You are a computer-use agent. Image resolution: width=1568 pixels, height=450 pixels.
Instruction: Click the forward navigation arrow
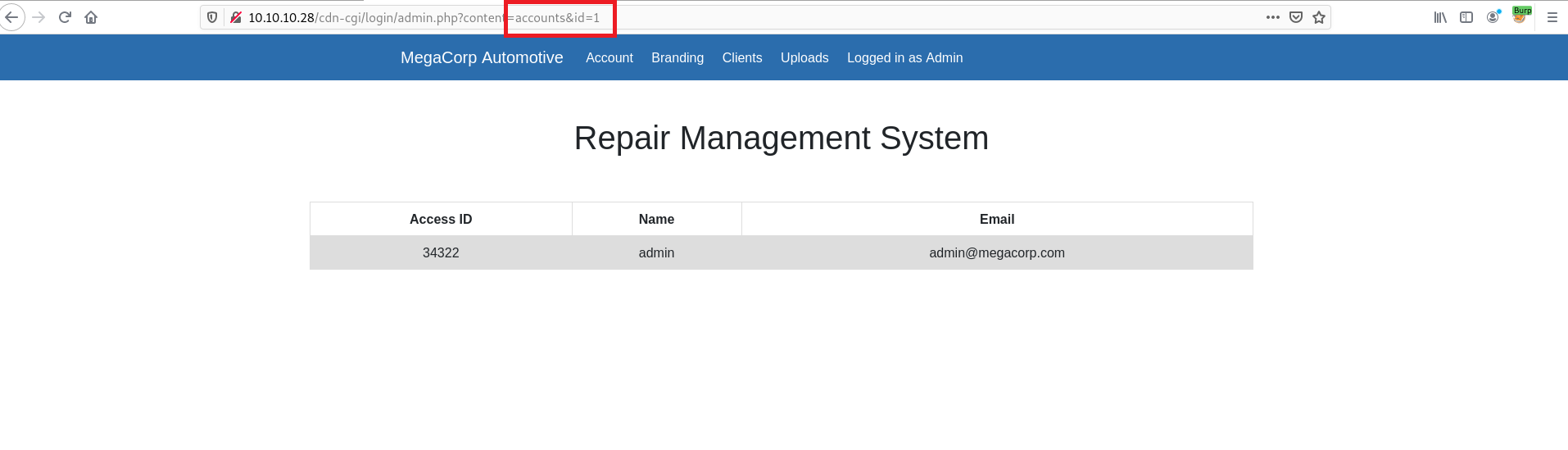point(39,17)
